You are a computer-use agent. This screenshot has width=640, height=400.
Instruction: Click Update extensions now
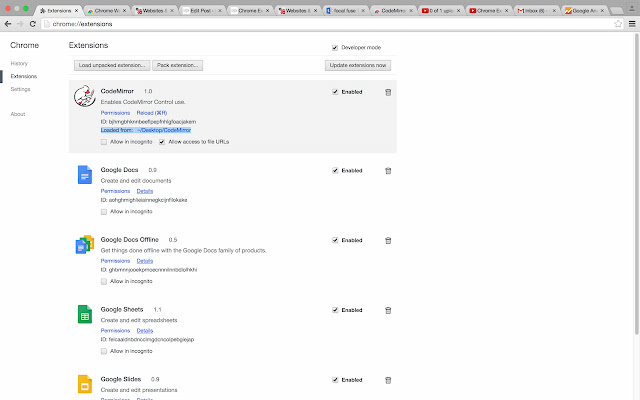(358, 65)
